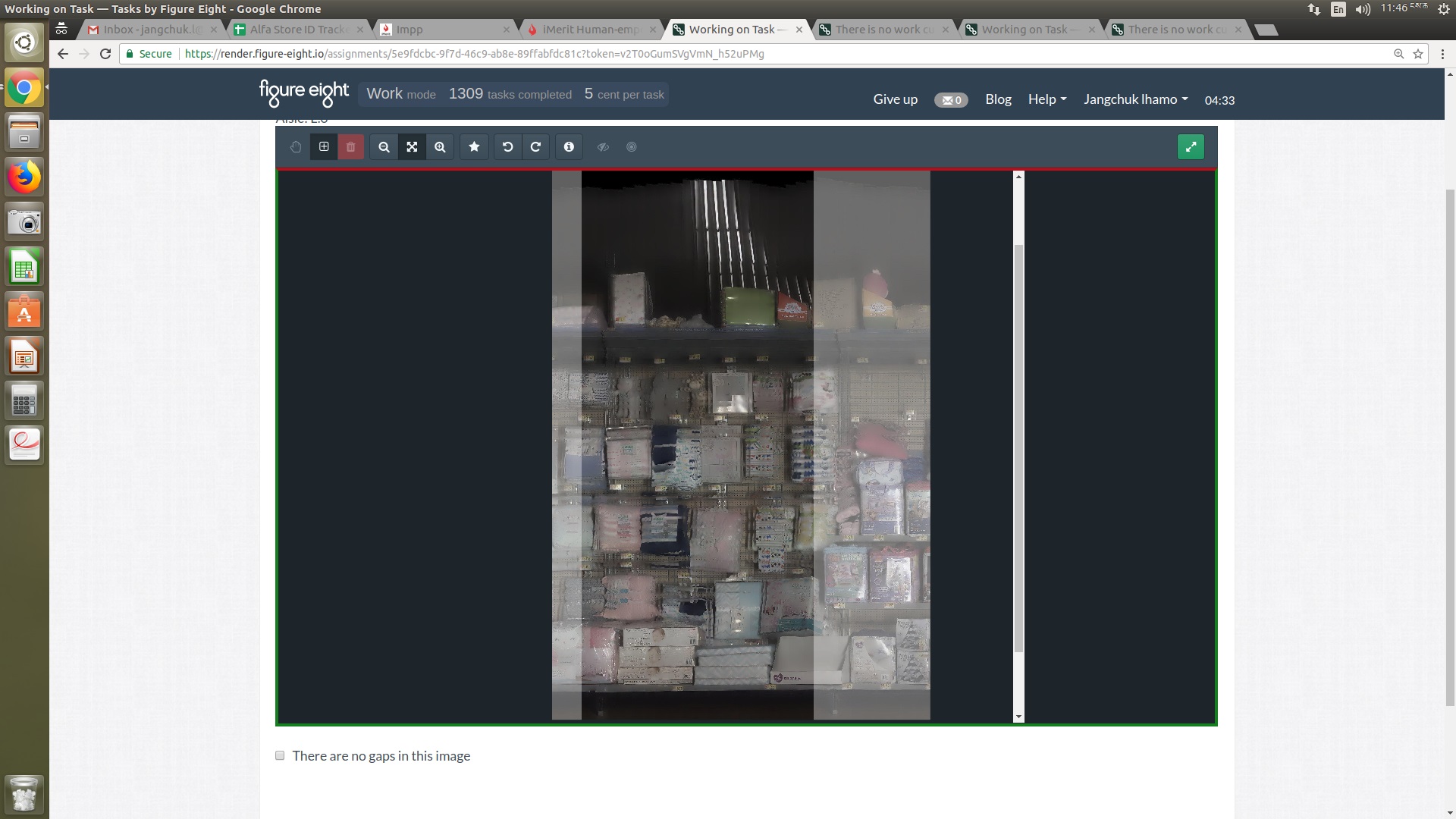
Task: Switch to the Alfa Store ID Tracker tab
Action: point(299,30)
